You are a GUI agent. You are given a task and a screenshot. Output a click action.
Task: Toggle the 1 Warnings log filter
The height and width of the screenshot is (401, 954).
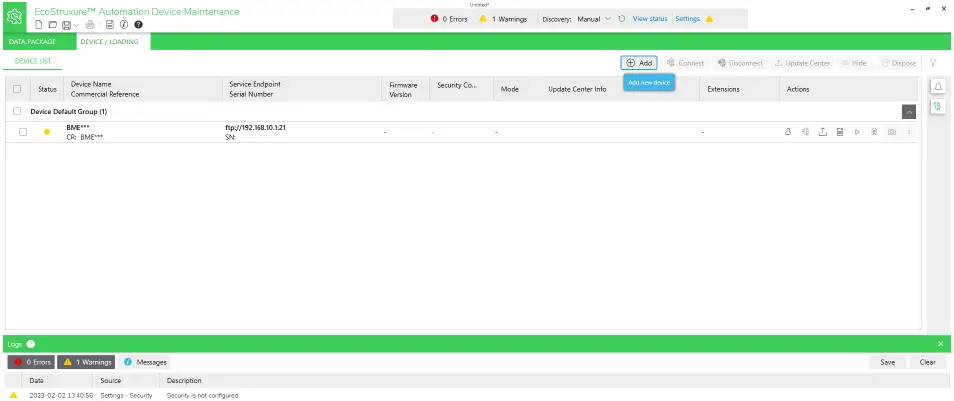click(x=86, y=362)
